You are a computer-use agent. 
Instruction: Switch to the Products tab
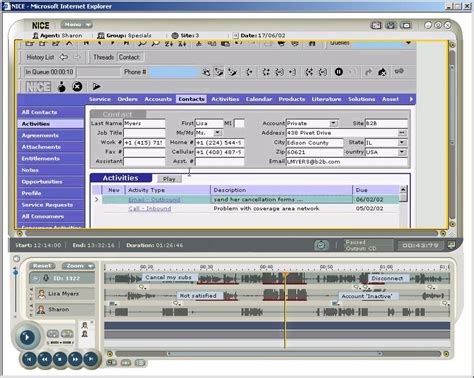click(x=292, y=99)
